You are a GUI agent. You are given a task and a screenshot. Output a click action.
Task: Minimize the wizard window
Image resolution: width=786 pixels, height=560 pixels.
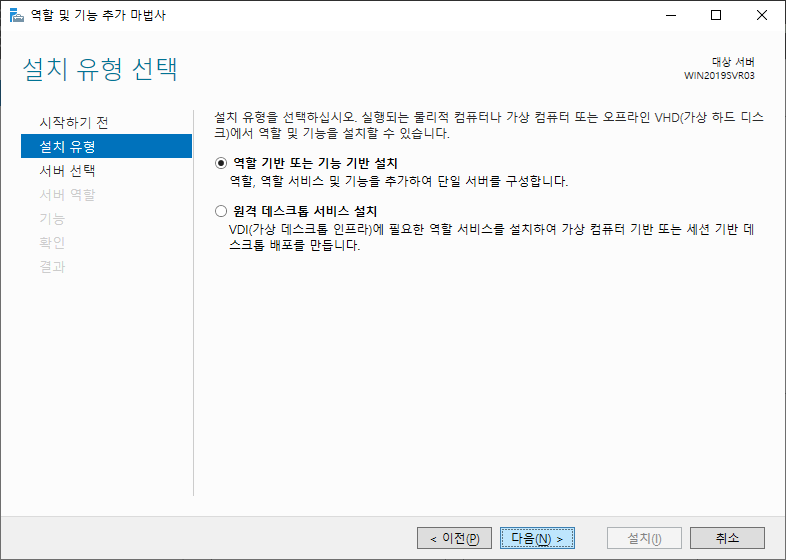tap(671, 15)
